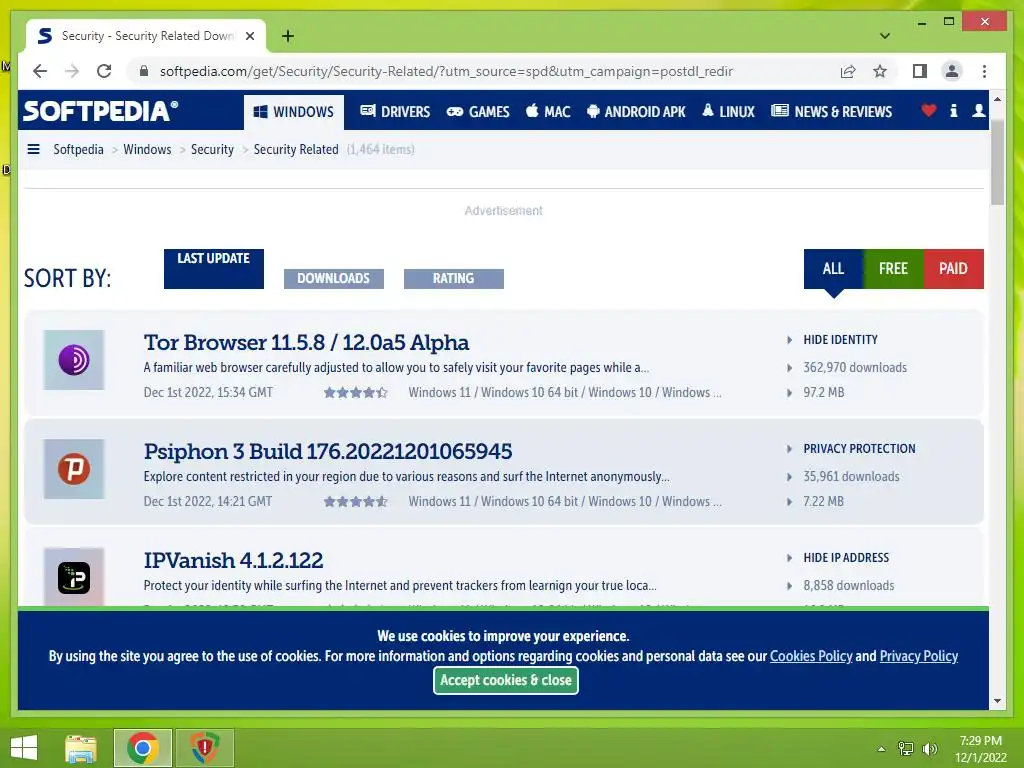
Task: Close the Security Related Downloads tab
Action: pos(249,36)
